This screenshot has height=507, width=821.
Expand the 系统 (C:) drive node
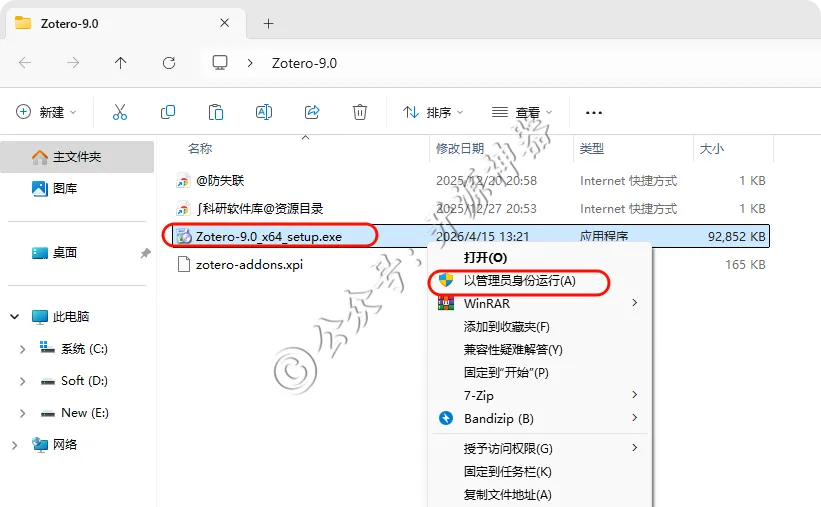23,349
